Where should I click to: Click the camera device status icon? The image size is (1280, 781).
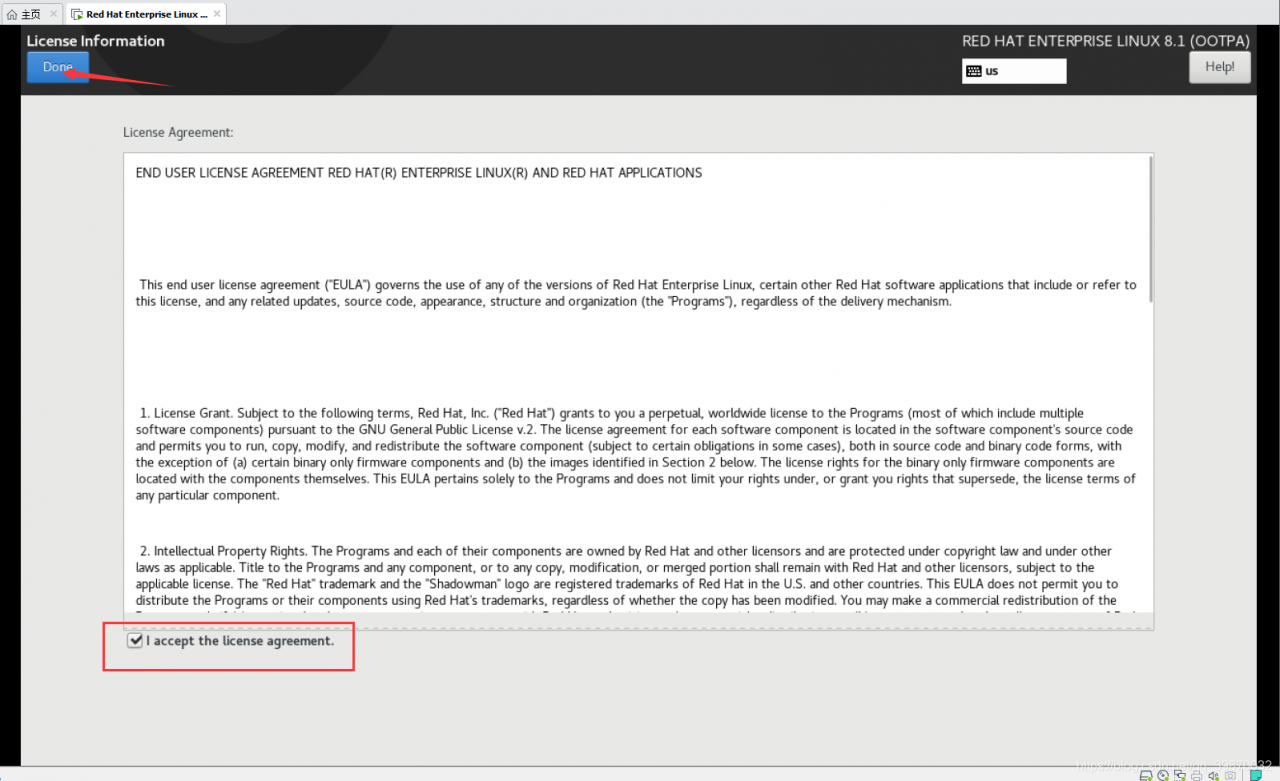click(x=1230, y=775)
